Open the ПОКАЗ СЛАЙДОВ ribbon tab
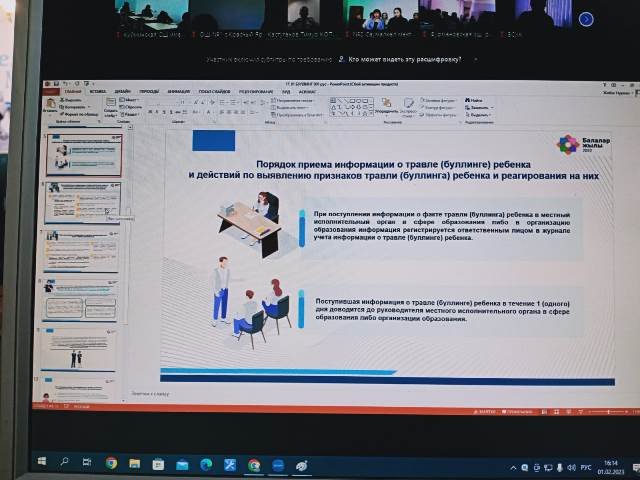The width and height of the screenshot is (640, 480). click(x=215, y=91)
